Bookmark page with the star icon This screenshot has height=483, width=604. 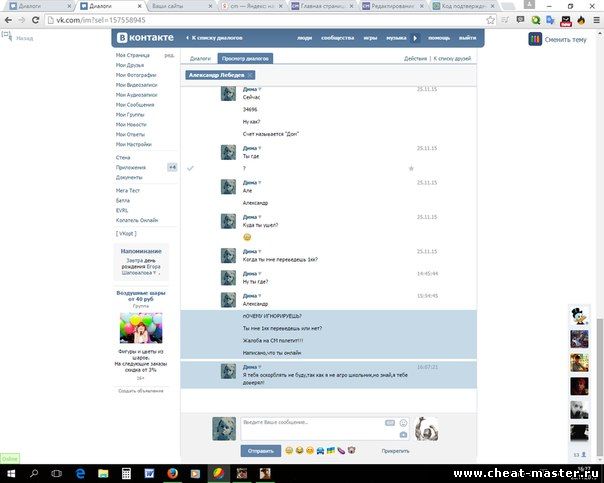click(490, 20)
